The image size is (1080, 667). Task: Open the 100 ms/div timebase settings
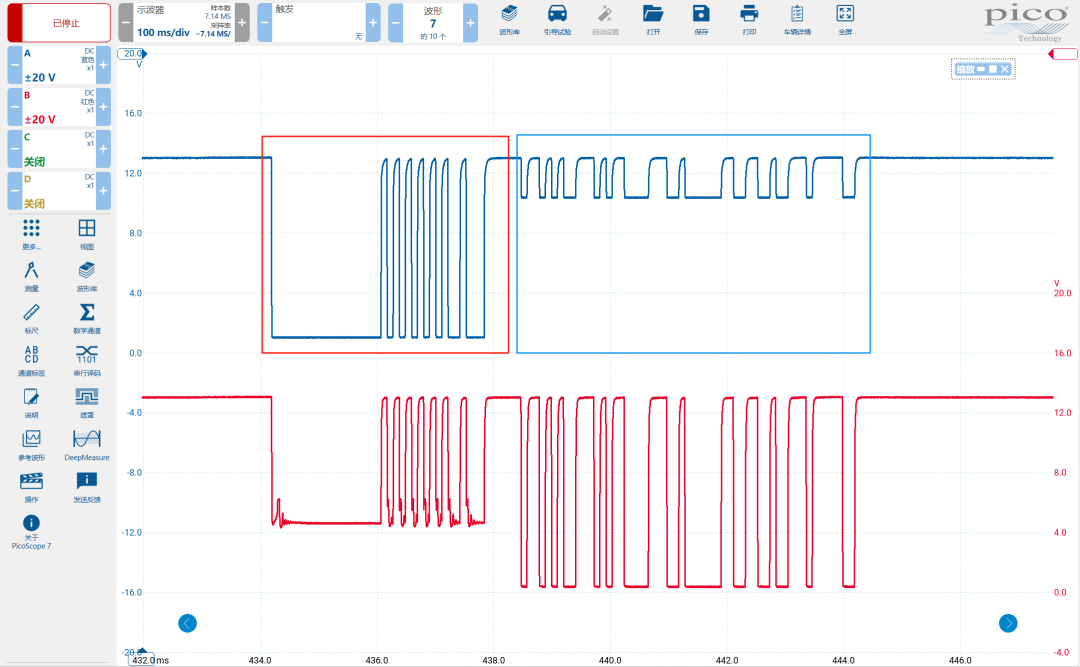point(184,23)
